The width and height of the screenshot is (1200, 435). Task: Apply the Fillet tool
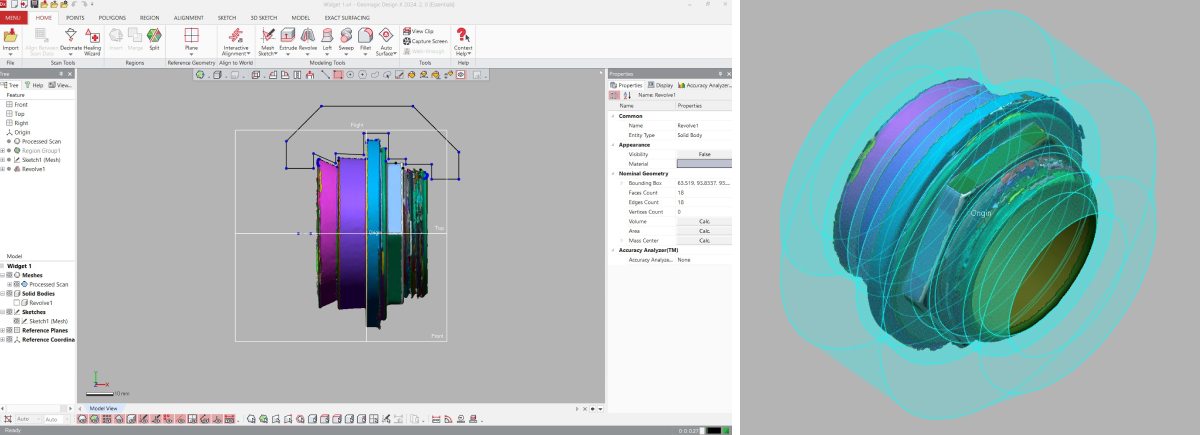(x=365, y=38)
